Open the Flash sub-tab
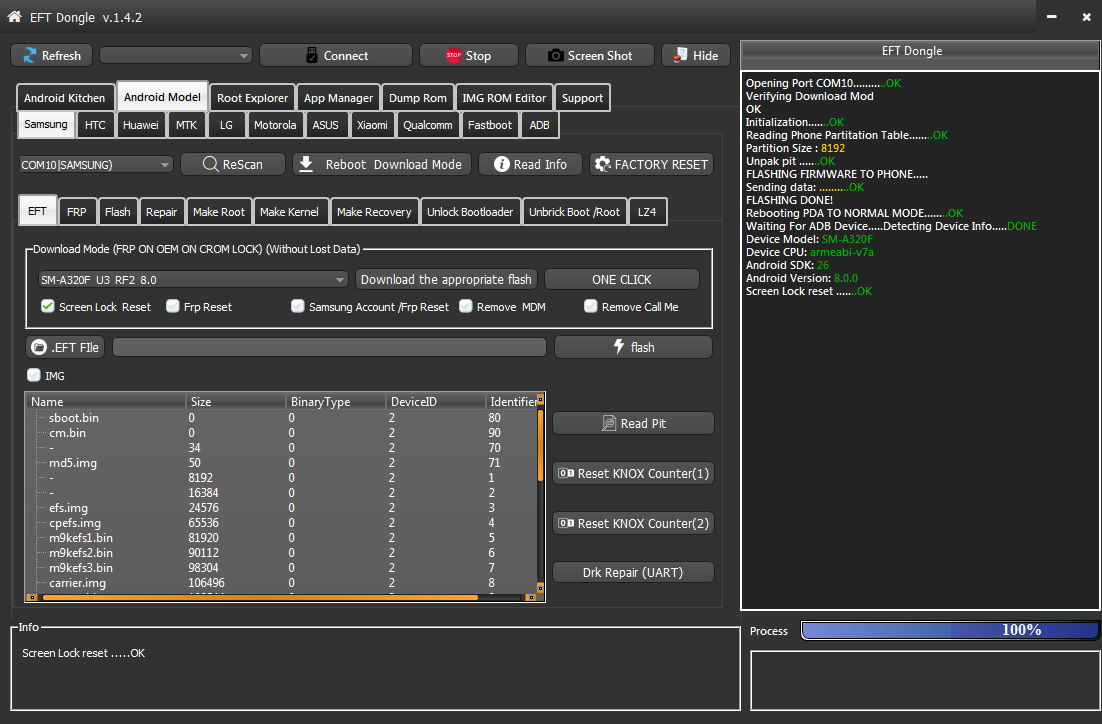The width and height of the screenshot is (1102, 724). coord(117,212)
